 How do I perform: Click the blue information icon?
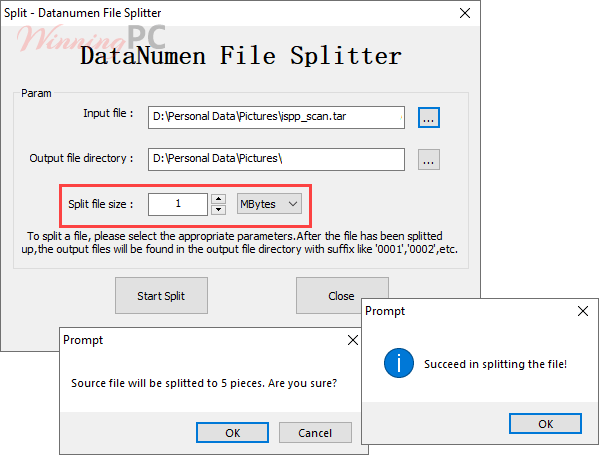pos(398,363)
